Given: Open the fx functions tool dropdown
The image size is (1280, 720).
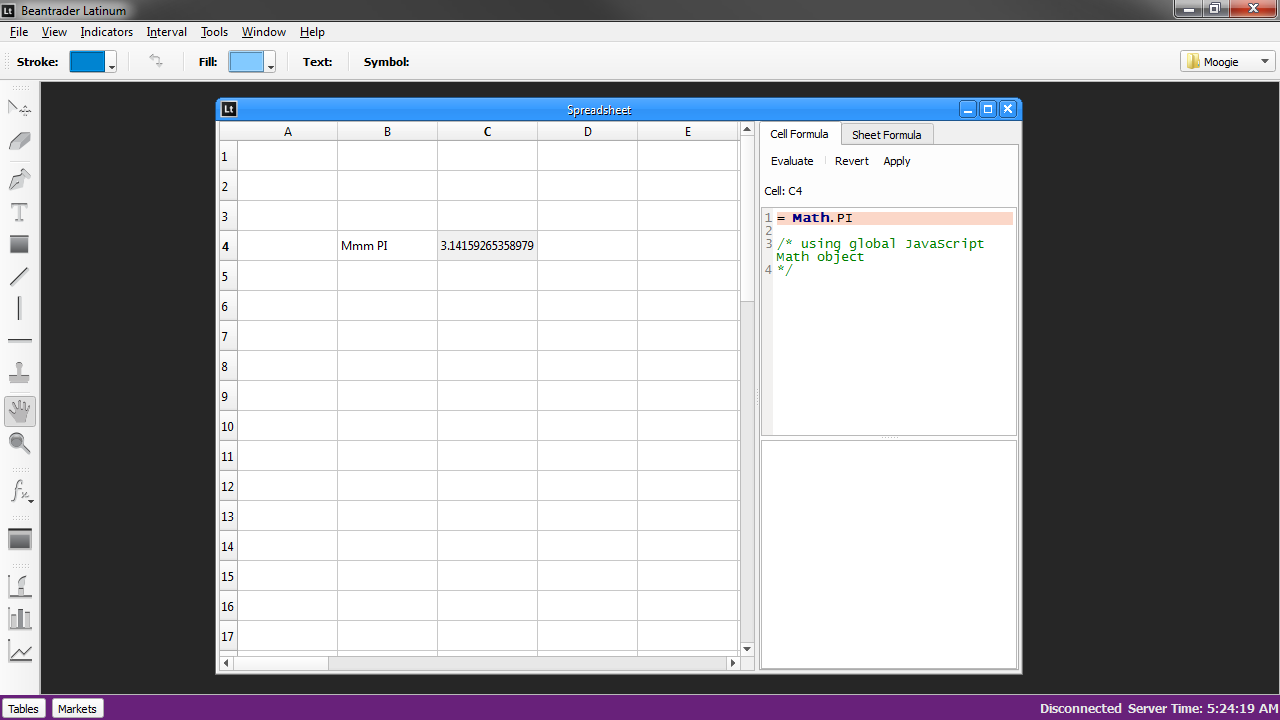Looking at the screenshot, I should (20, 491).
